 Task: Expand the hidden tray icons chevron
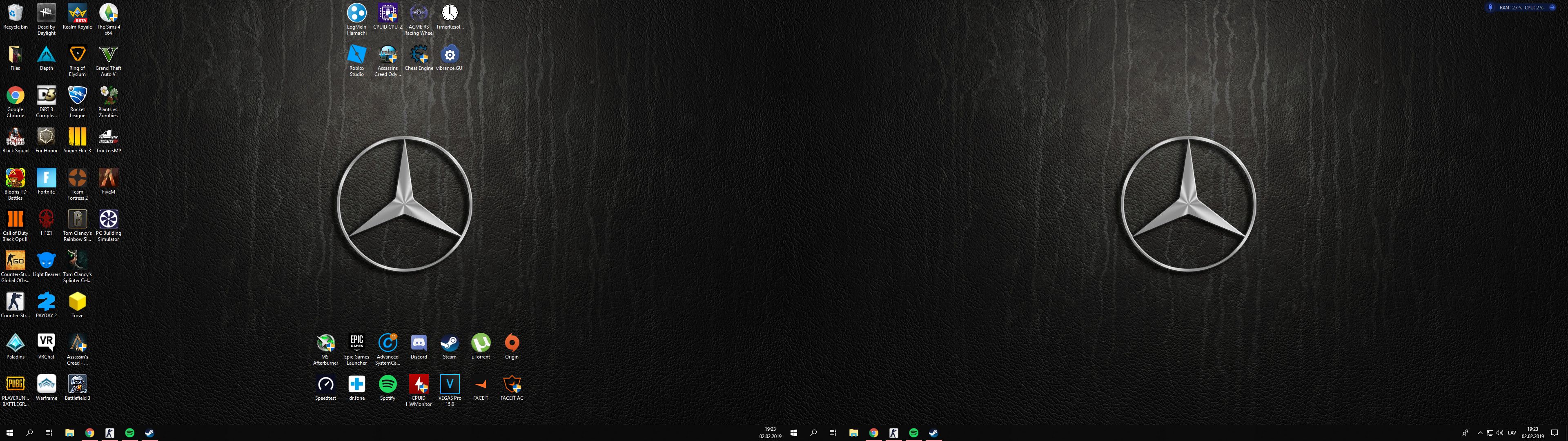tap(1480, 433)
